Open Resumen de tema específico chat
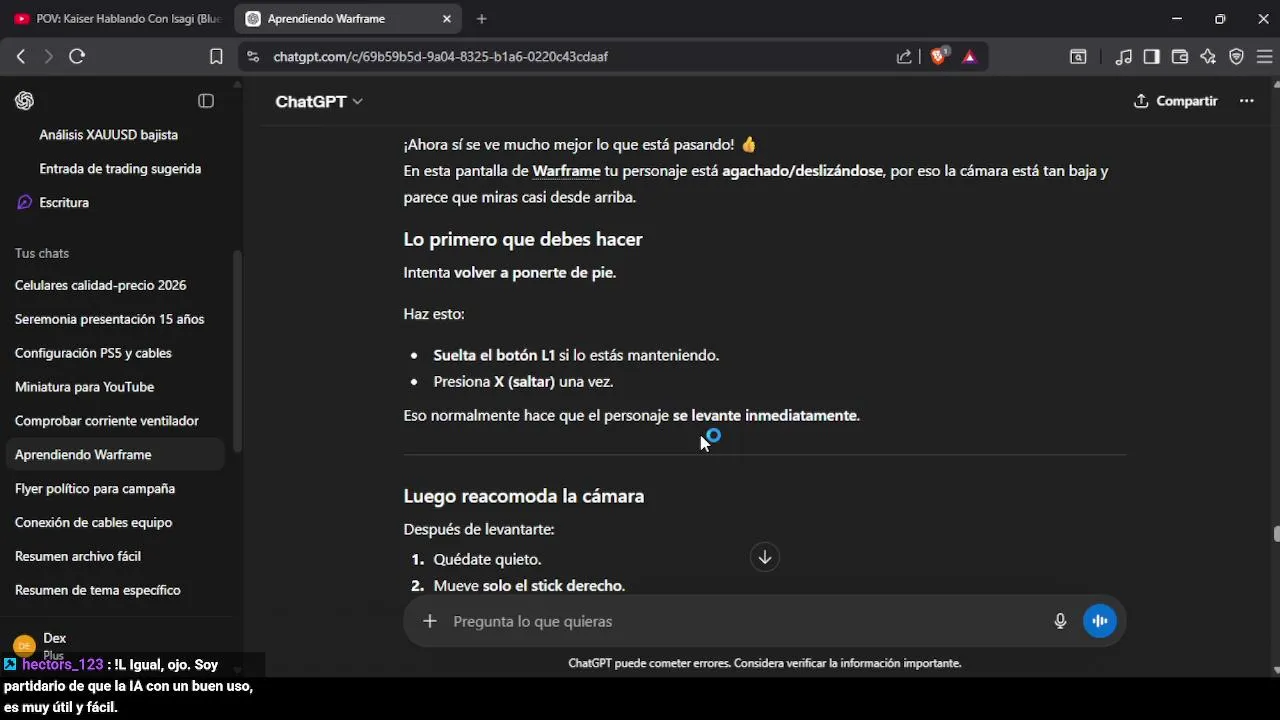 116,591
